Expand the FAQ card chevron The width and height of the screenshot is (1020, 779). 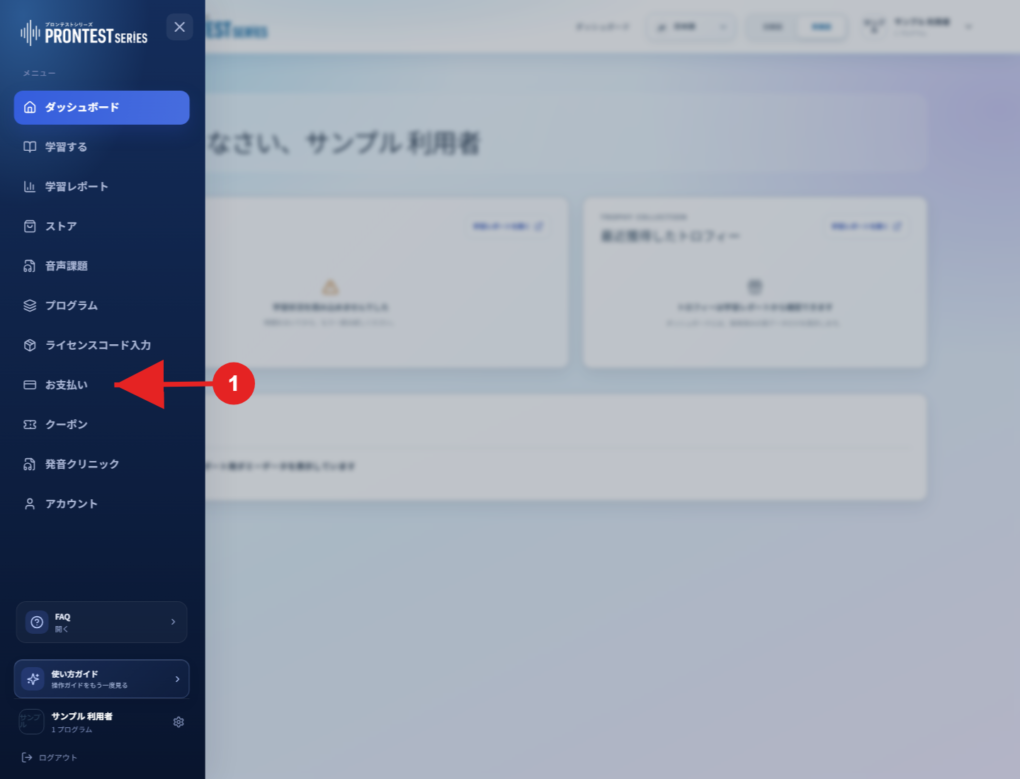click(x=173, y=622)
